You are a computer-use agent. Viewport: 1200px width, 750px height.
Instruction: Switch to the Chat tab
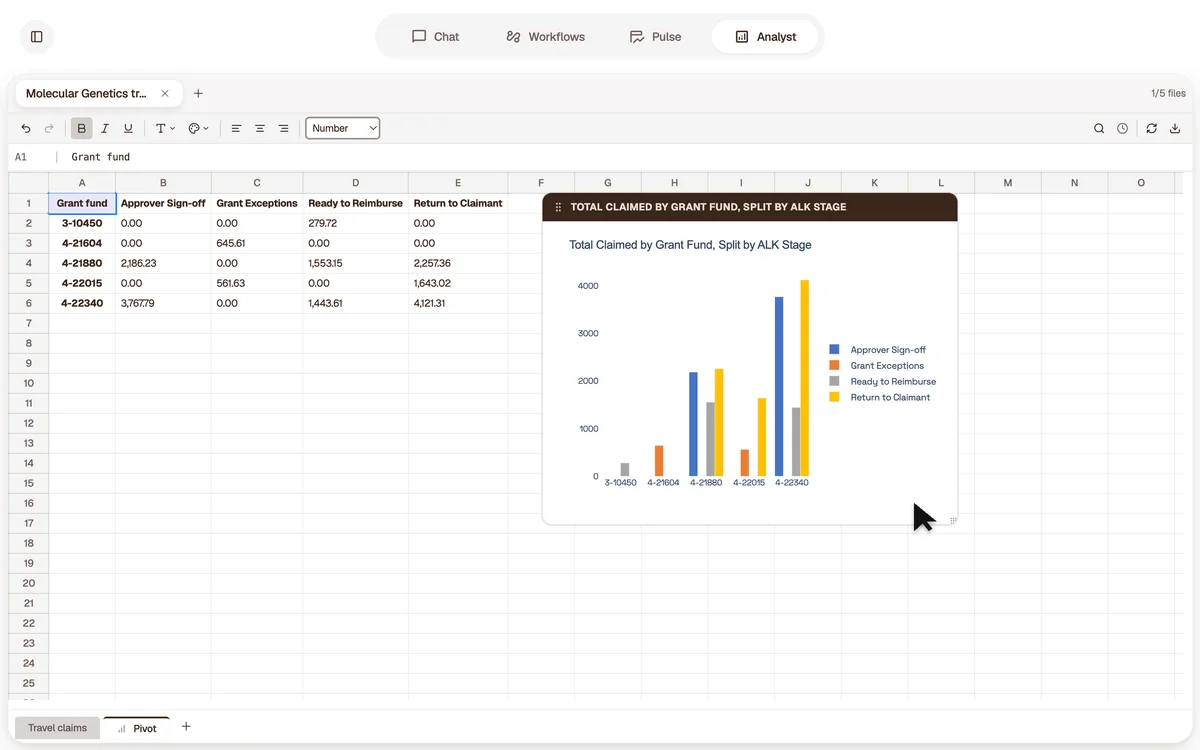click(x=435, y=37)
